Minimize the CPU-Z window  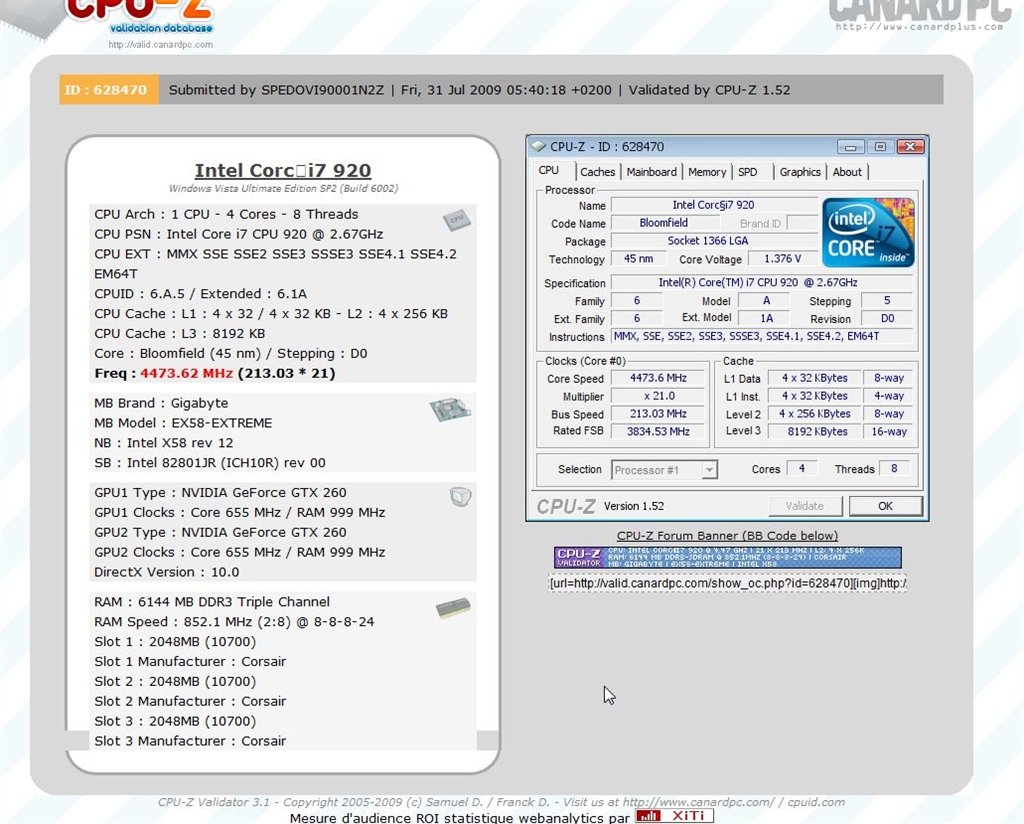click(850, 147)
